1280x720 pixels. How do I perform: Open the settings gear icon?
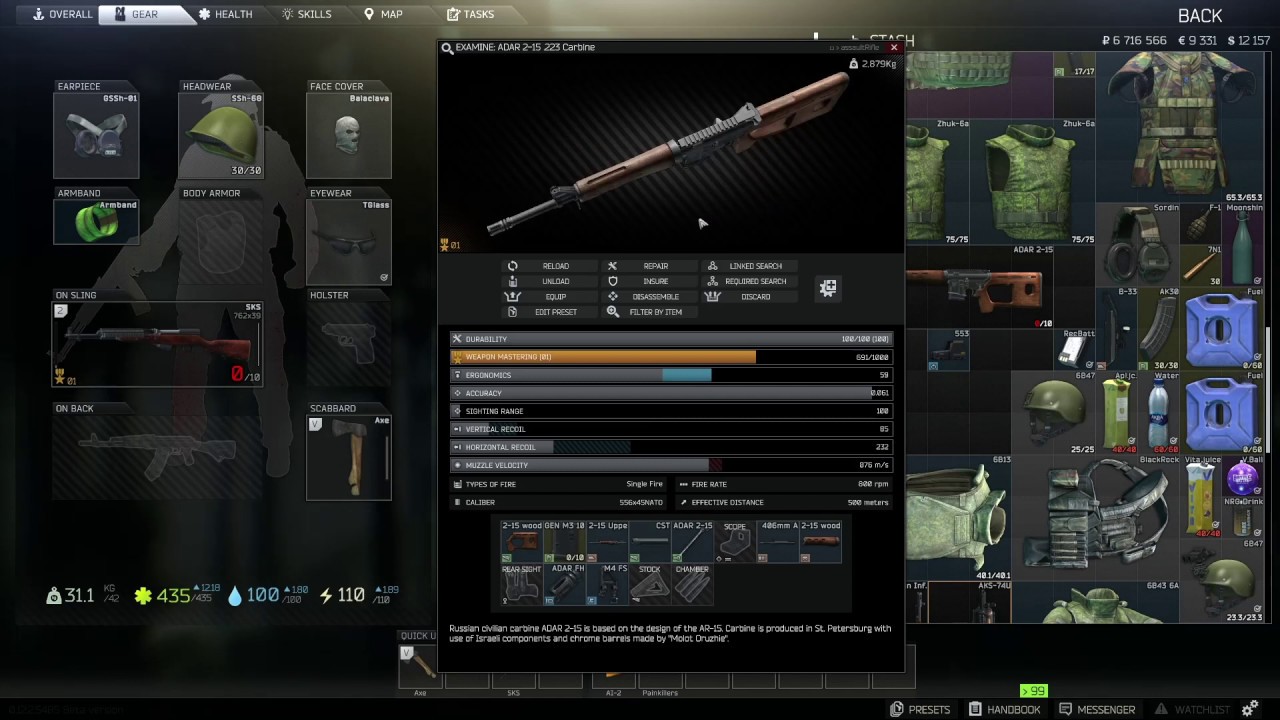pos(1249,709)
